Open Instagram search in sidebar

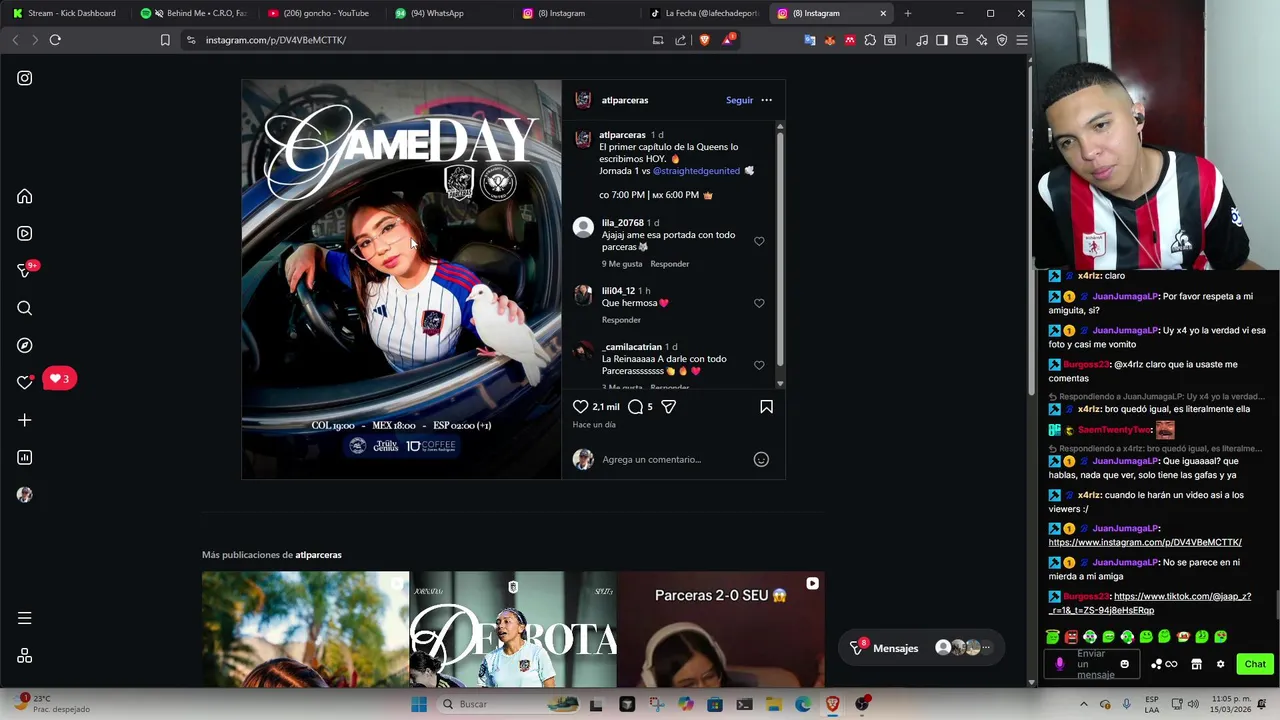[x=25, y=309]
